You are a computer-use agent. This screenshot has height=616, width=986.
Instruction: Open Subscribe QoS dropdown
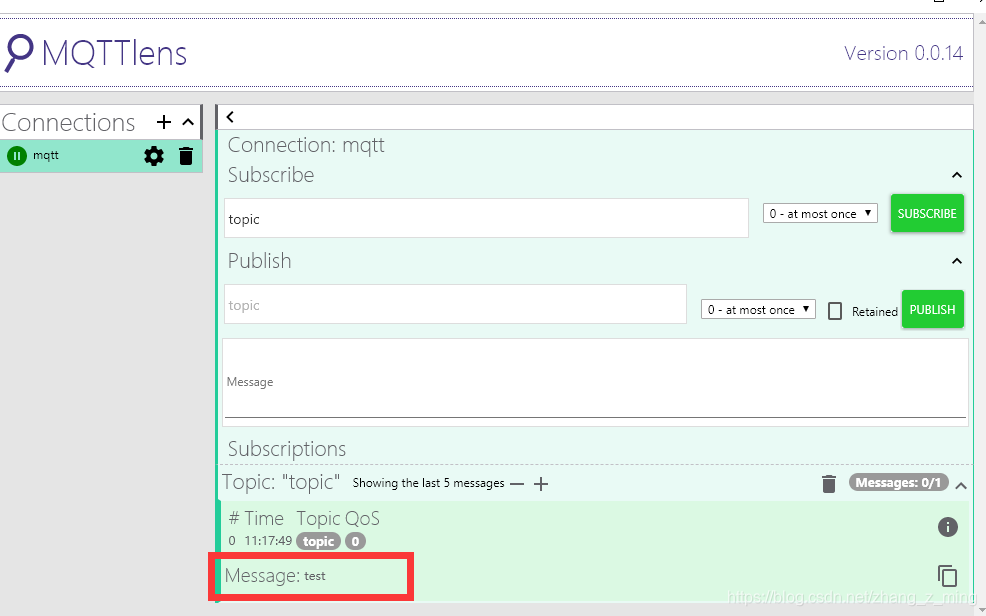[820, 214]
